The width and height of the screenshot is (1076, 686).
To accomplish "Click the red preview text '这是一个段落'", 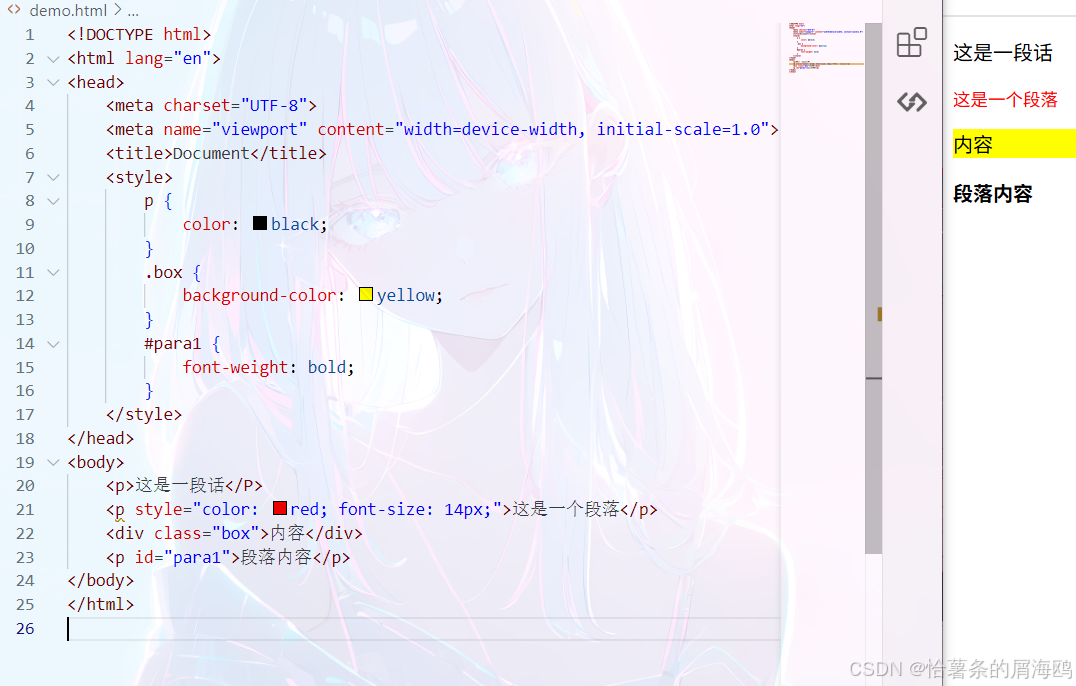I will pos(1005,100).
